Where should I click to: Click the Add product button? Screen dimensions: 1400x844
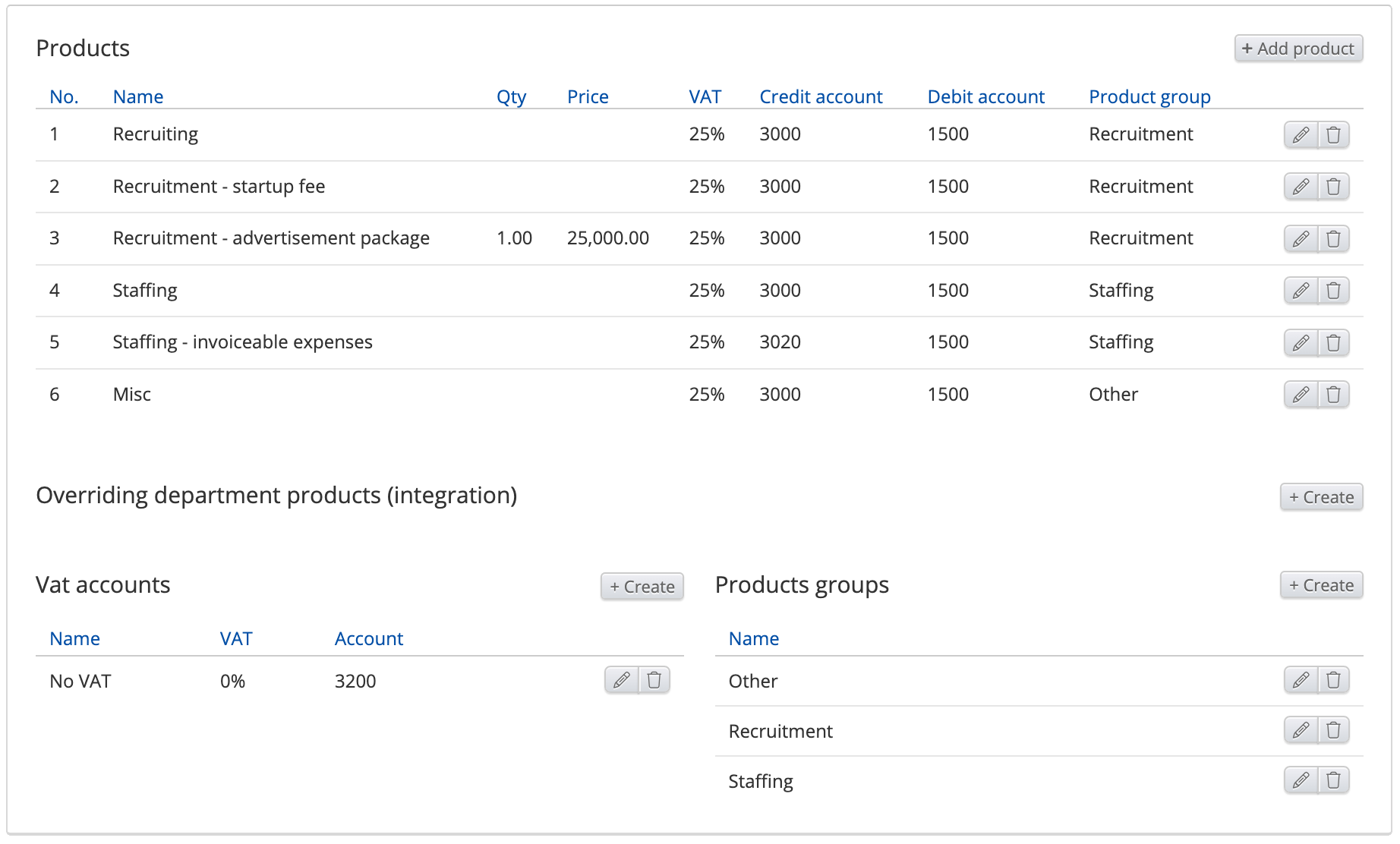click(1298, 49)
